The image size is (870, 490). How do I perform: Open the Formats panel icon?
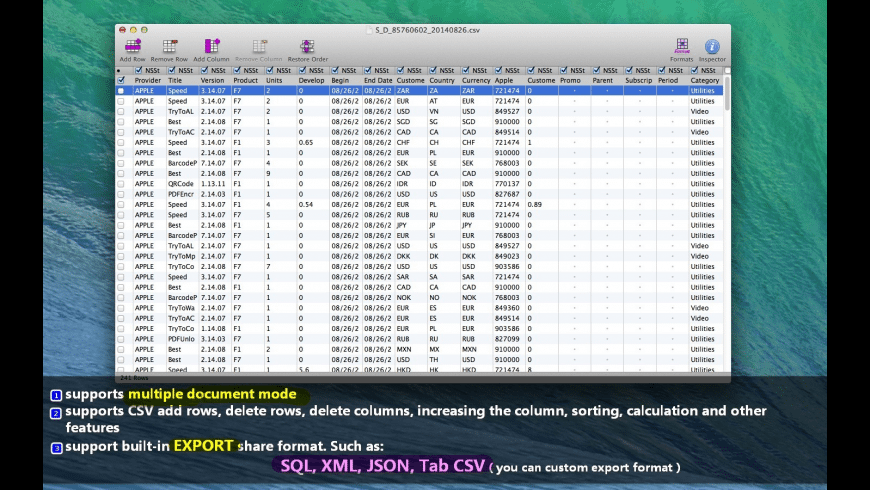(x=681, y=47)
